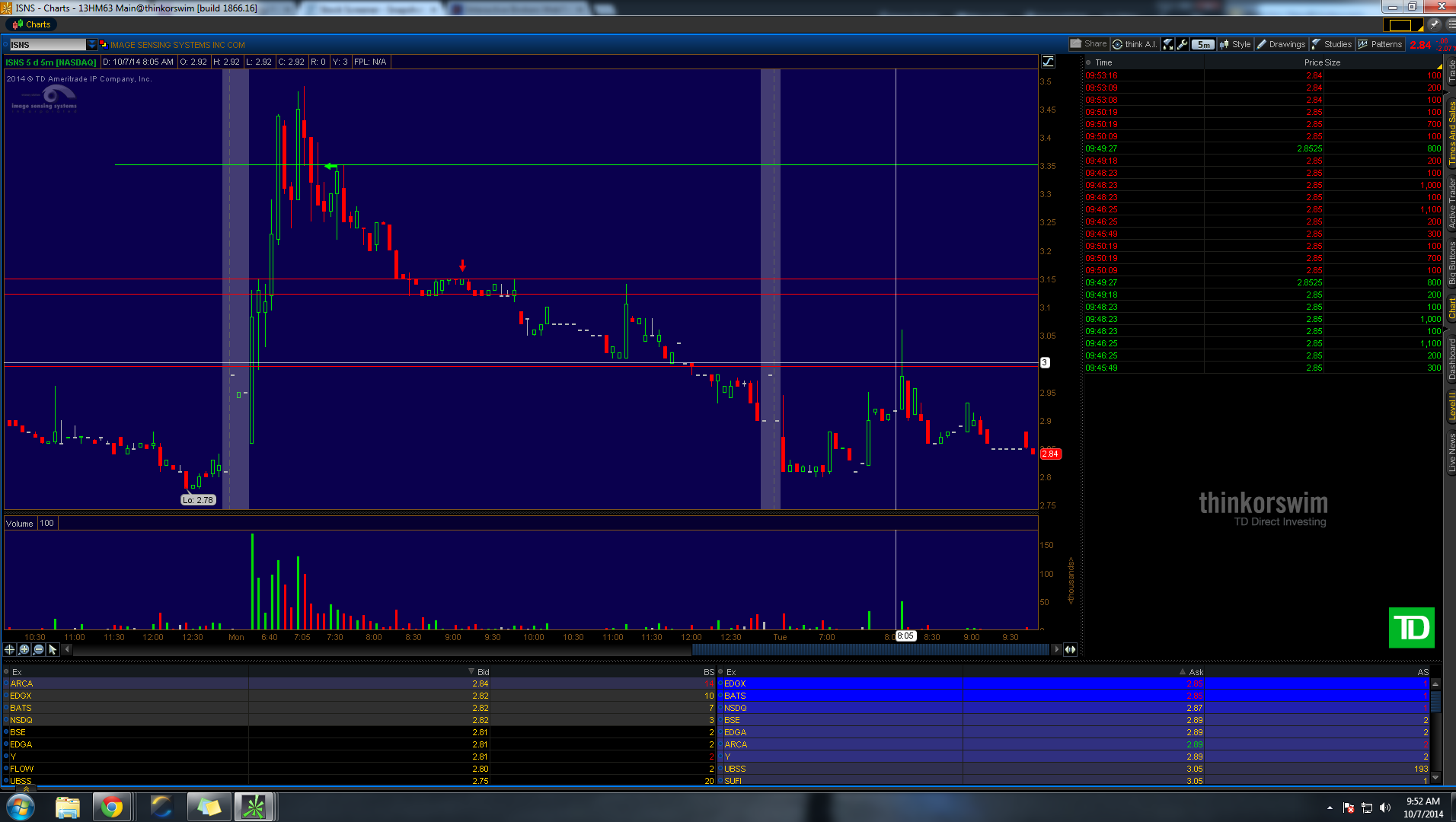1456x822 pixels.
Task: Click the Ask column header
Action: click(1196, 672)
